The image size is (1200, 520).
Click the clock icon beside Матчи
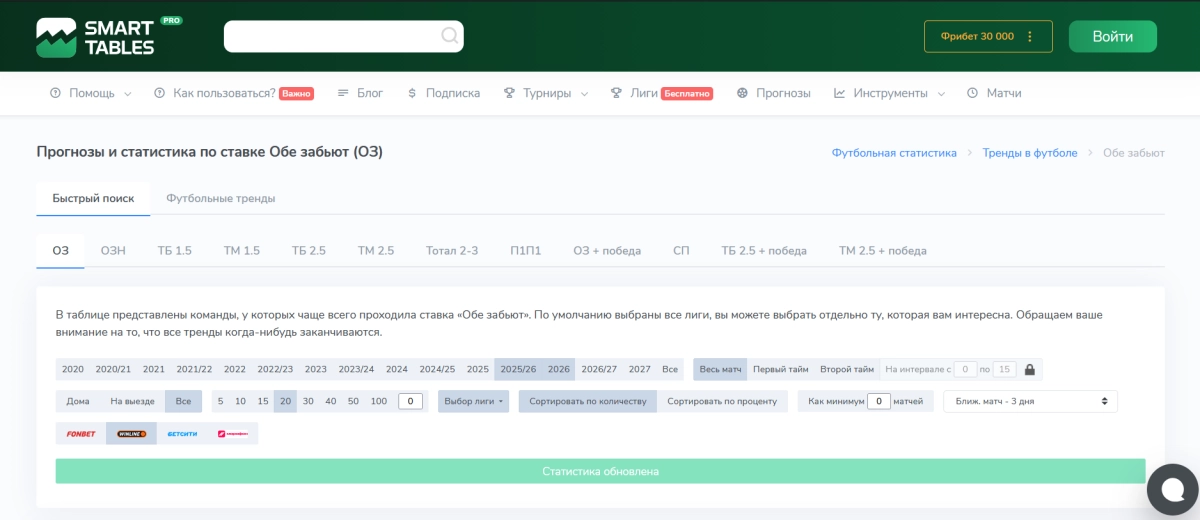pos(972,93)
